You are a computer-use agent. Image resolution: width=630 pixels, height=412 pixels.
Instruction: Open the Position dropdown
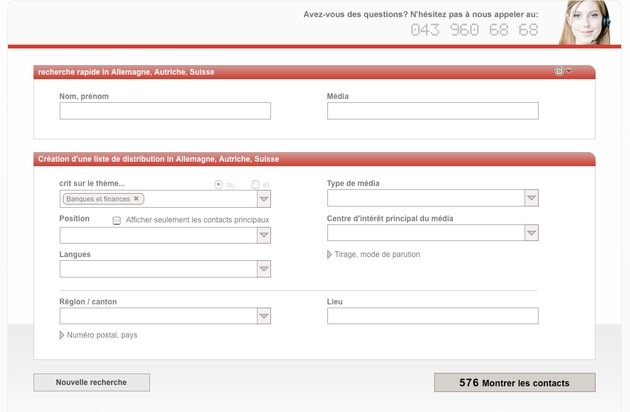[x=264, y=236]
